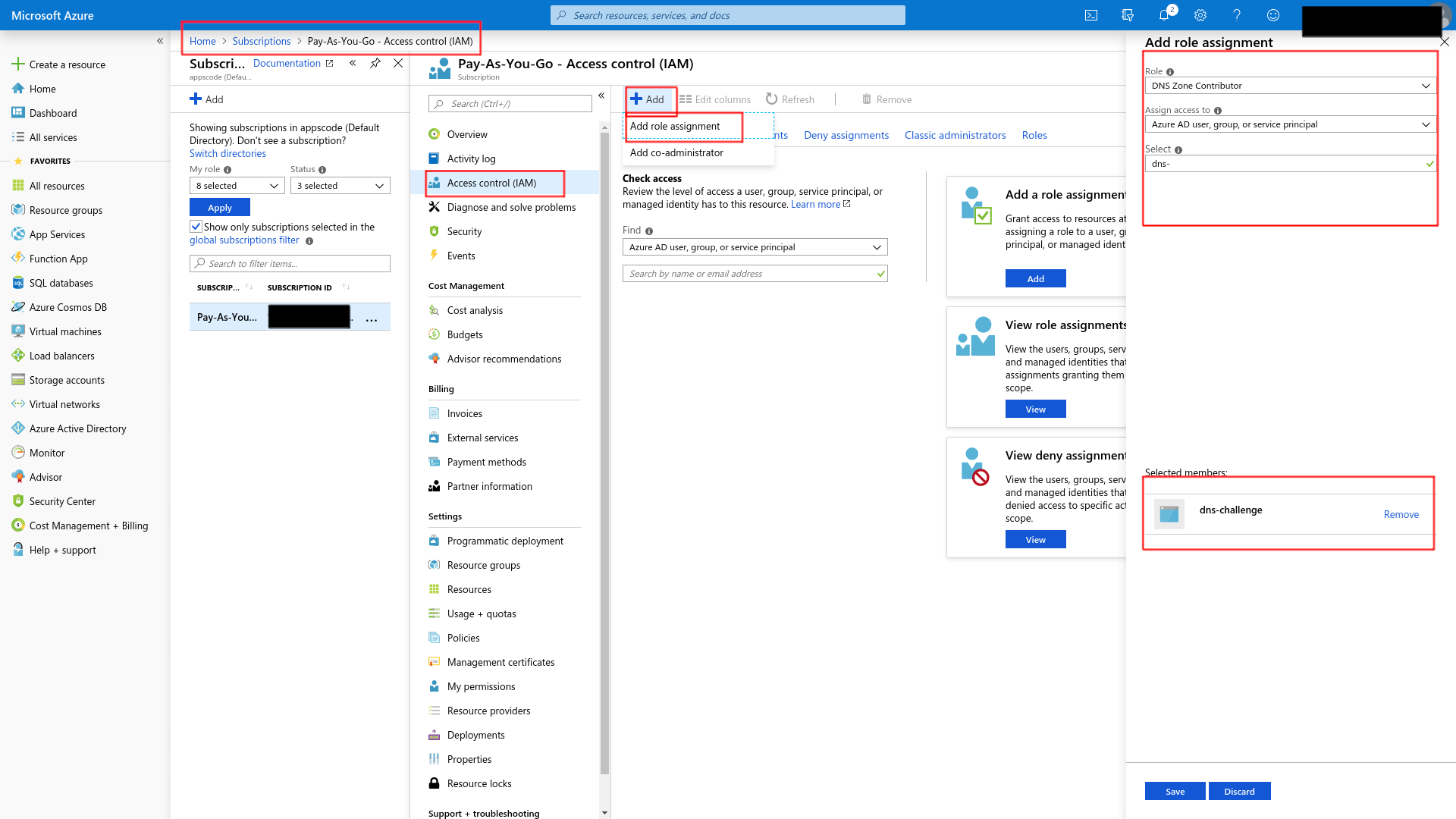Image resolution: width=1456 pixels, height=819 pixels.
Task: Search in subscriptions filter input field
Action: pos(290,263)
